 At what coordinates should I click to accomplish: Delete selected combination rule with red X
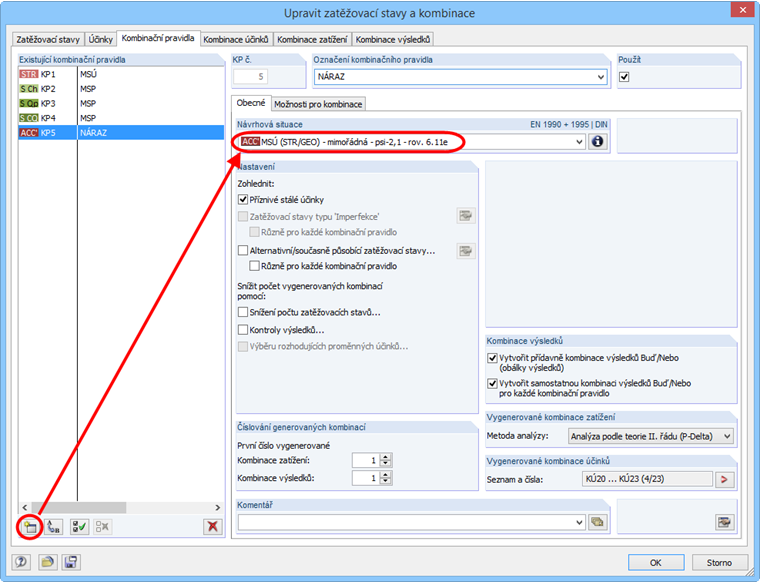212,526
